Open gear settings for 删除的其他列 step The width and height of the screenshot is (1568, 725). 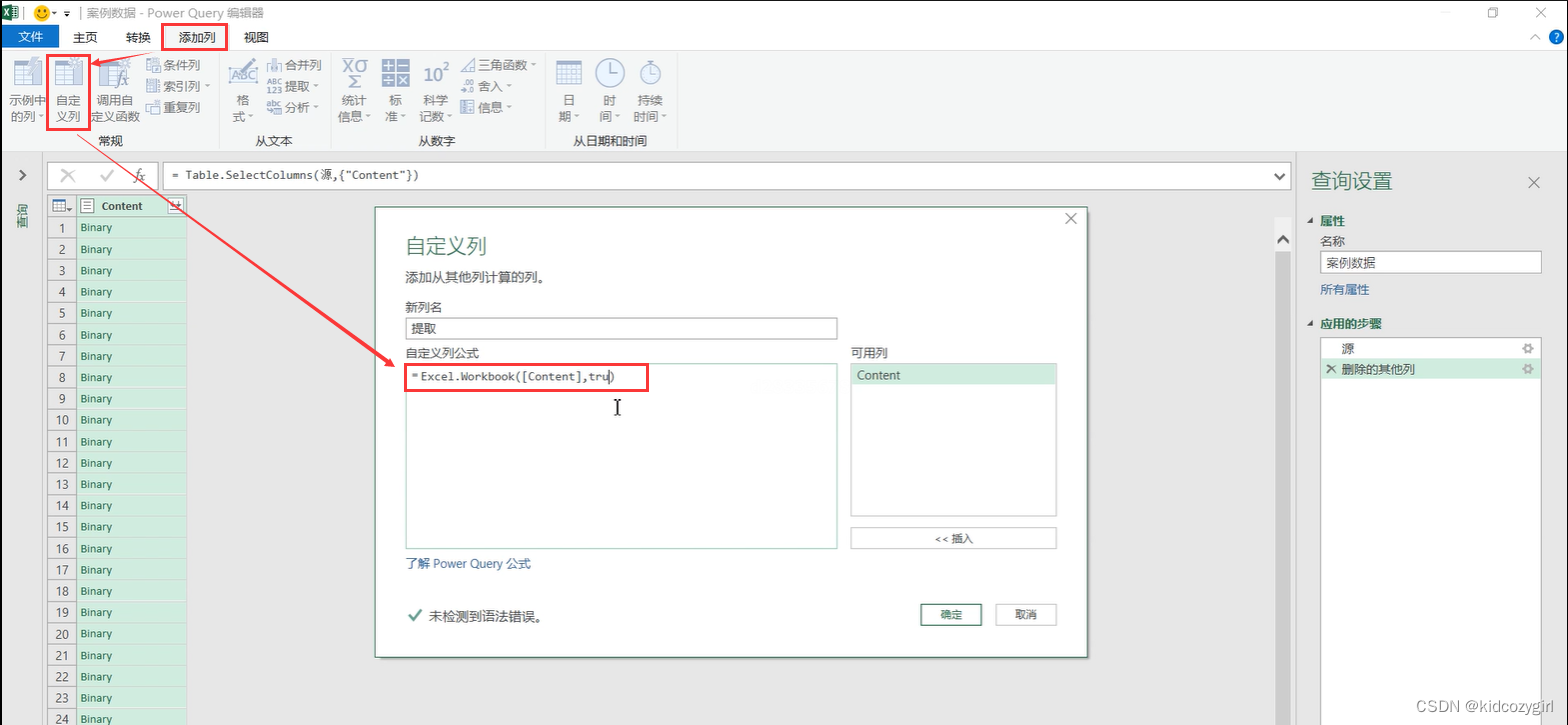click(x=1527, y=369)
